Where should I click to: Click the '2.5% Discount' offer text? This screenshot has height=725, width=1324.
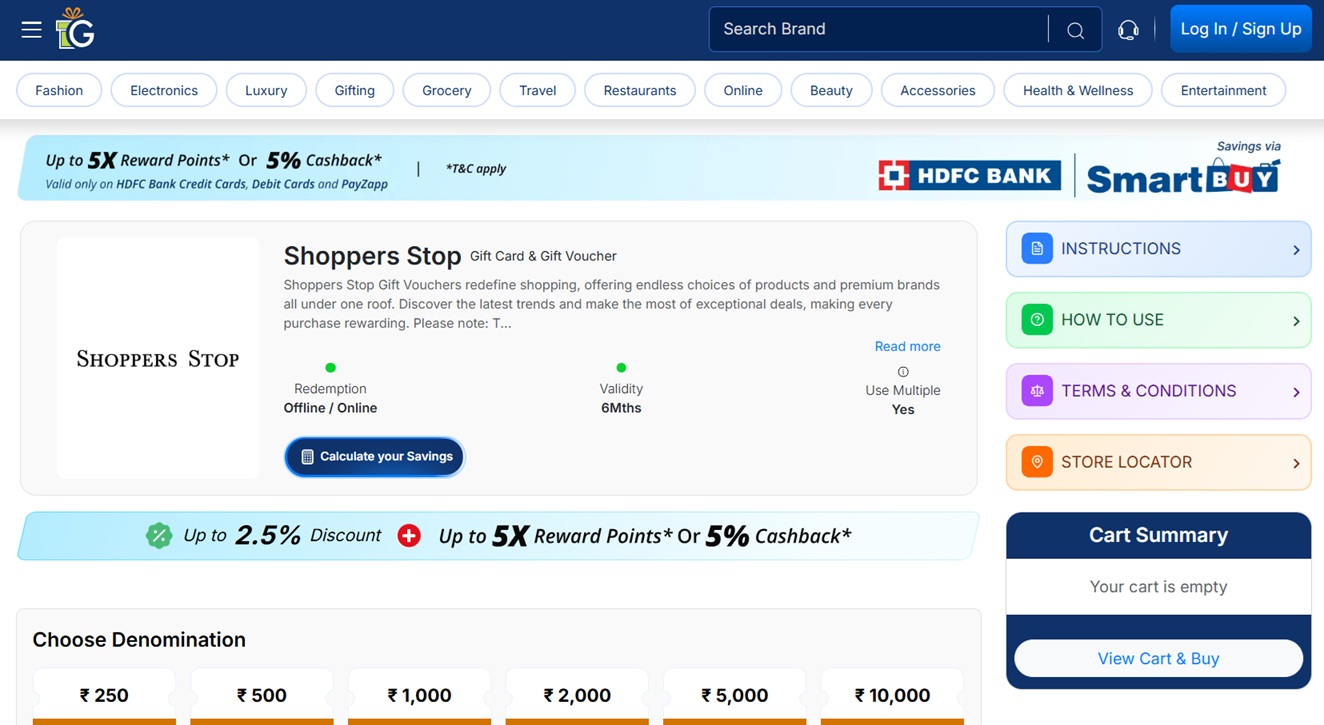(x=308, y=536)
